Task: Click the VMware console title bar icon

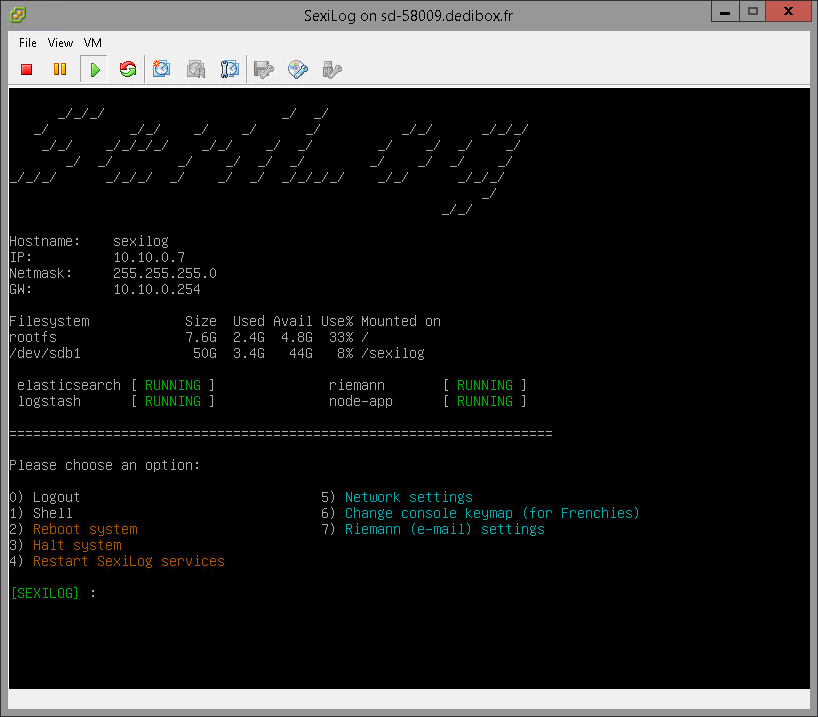Action: [x=18, y=15]
